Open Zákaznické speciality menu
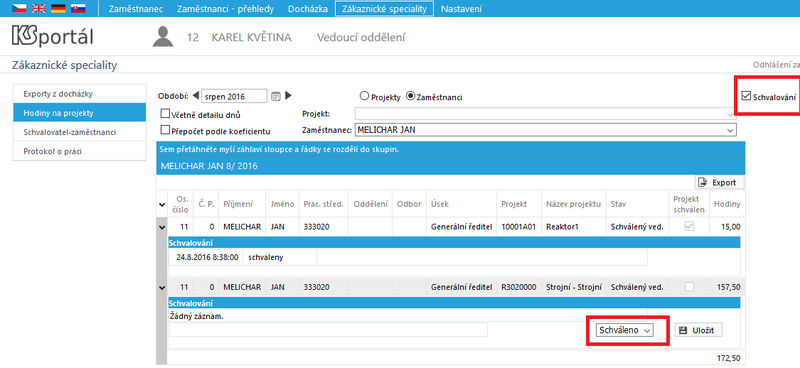Image resolution: width=800 pixels, height=368 pixels. pos(385,9)
